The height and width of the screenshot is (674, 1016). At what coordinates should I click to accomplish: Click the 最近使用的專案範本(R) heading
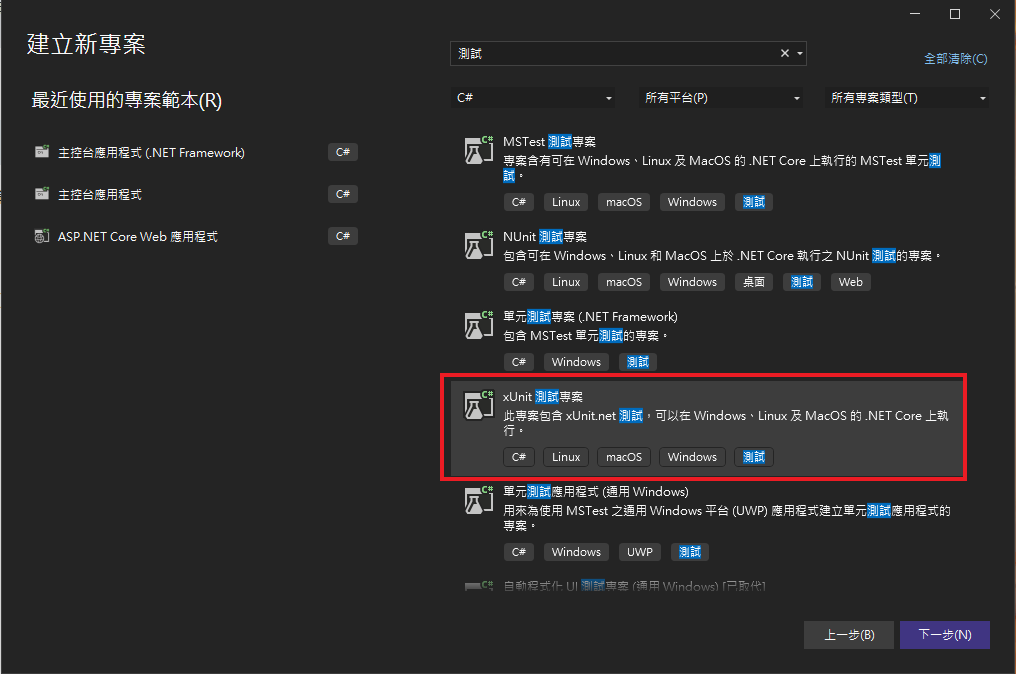pyautogui.click(x=126, y=100)
